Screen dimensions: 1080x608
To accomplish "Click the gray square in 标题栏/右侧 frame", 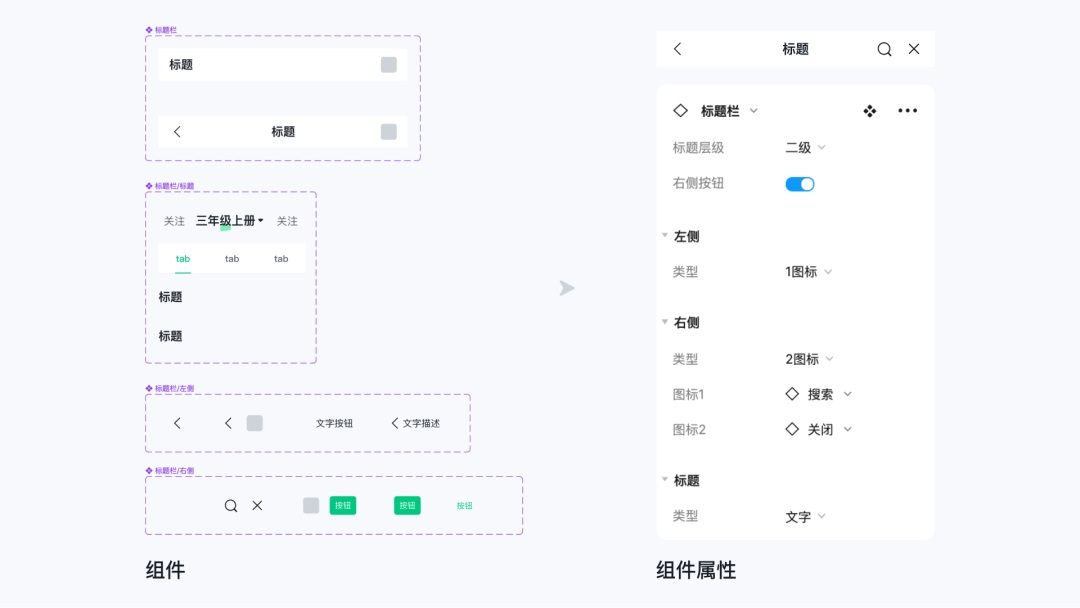I will pyautogui.click(x=311, y=505).
